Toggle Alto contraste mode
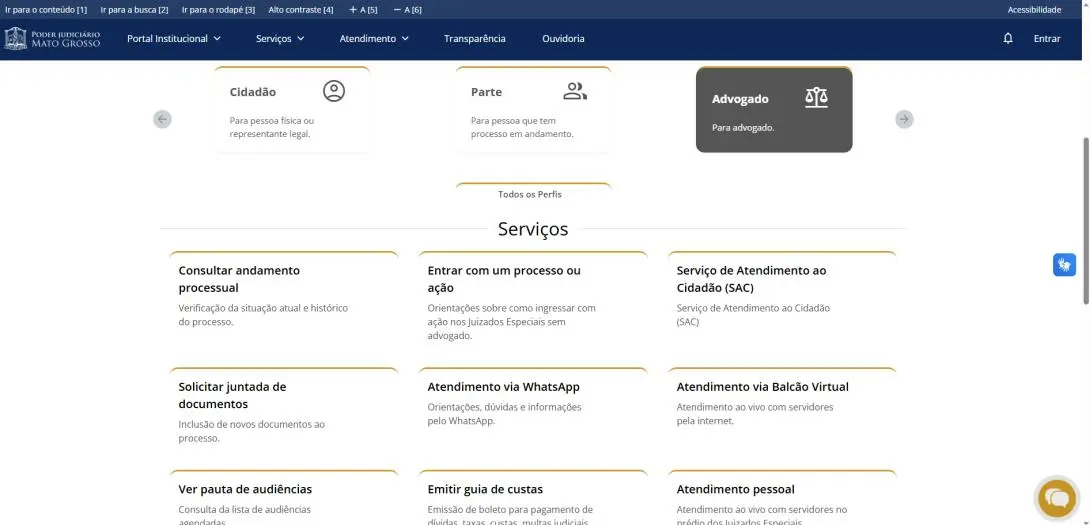This screenshot has width=1090, height=525. (x=300, y=10)
